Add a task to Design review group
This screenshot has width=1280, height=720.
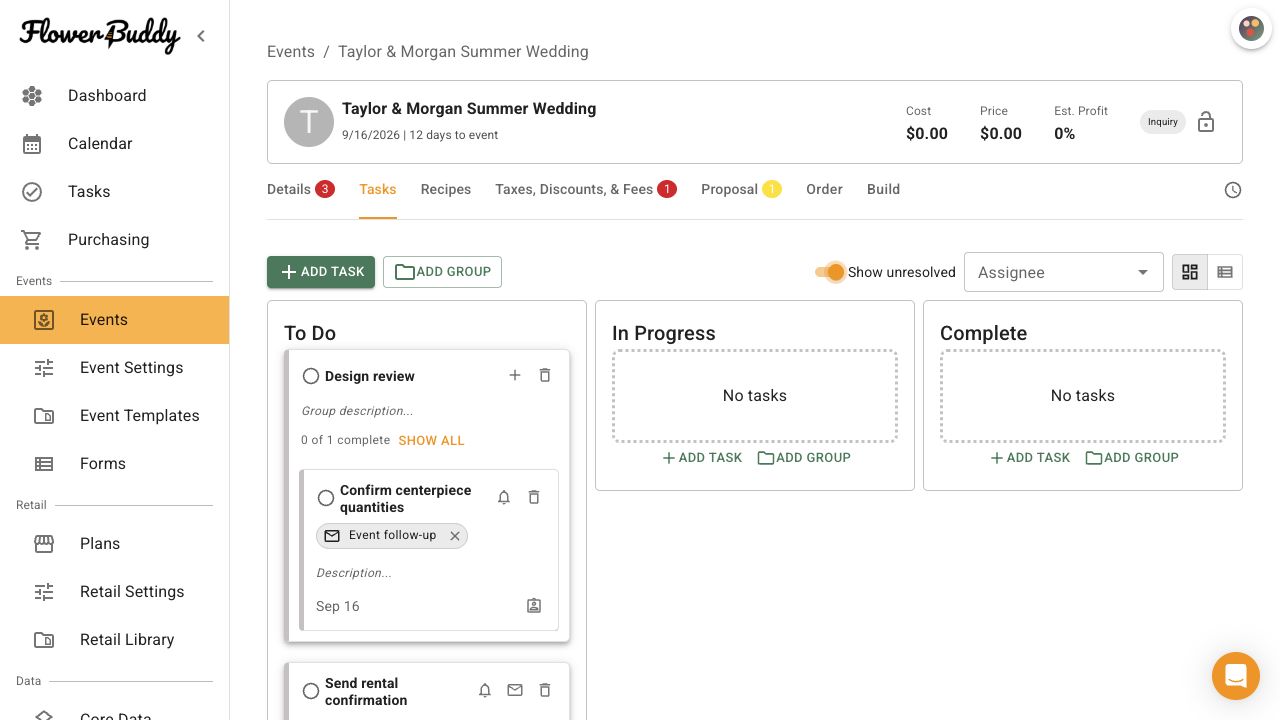(515, 375)
